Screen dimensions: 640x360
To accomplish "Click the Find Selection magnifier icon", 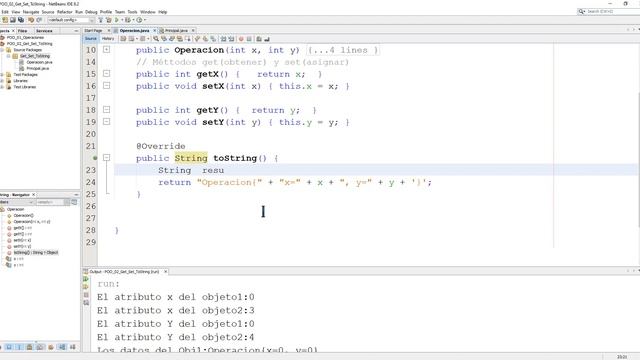I will coord(156,39).
